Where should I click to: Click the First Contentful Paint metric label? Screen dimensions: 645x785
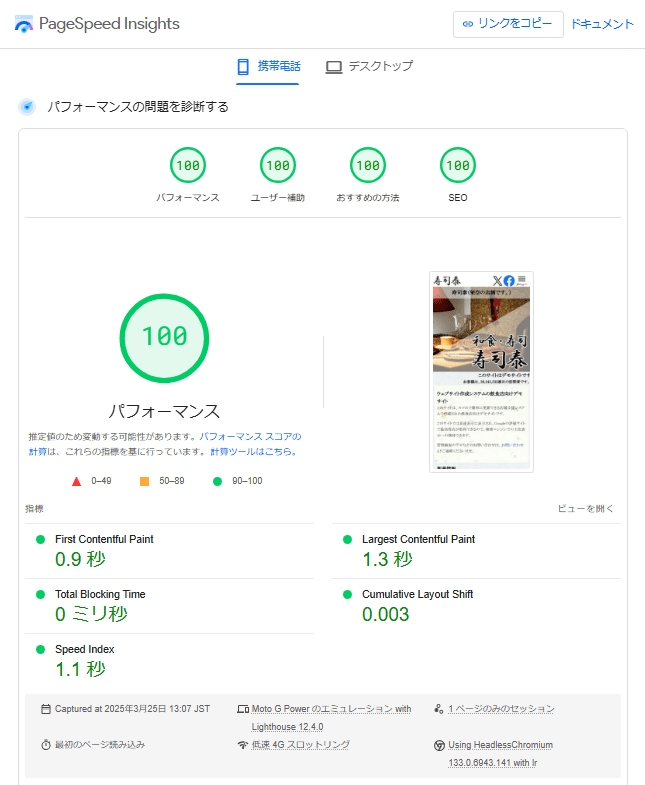click(x=104, y=539)
